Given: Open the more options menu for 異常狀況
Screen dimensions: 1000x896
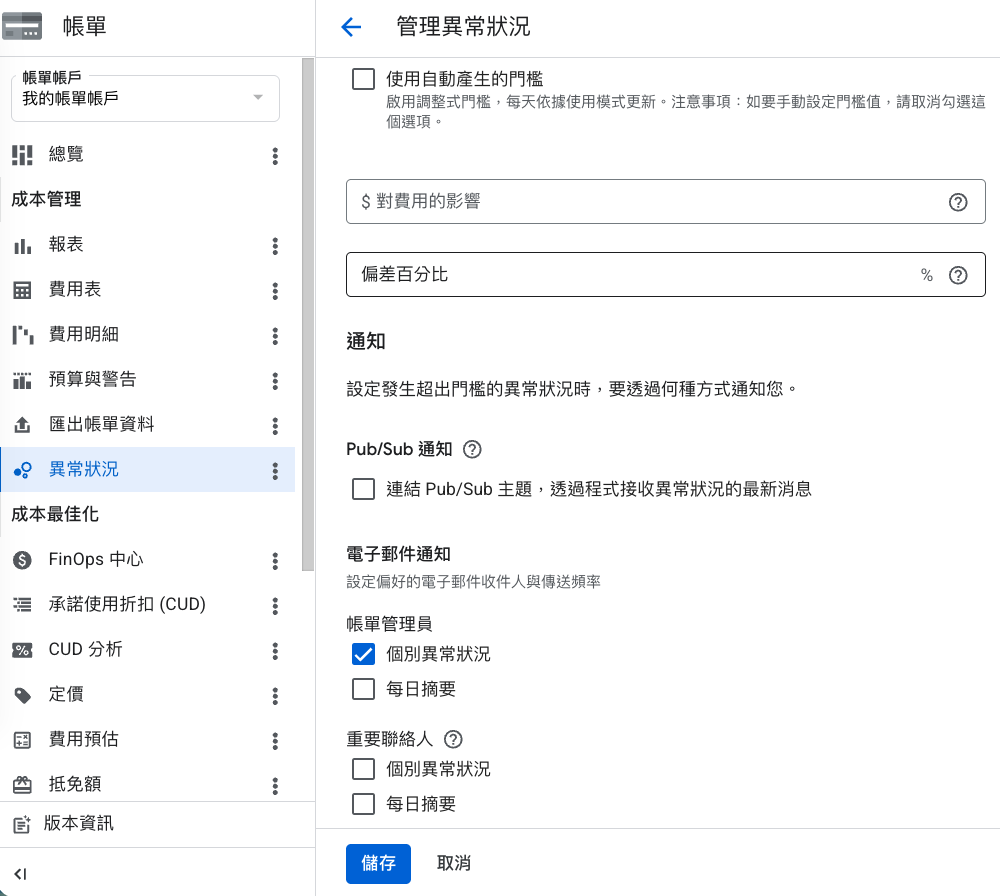Looking at the screenshot, I should [276, 471].
